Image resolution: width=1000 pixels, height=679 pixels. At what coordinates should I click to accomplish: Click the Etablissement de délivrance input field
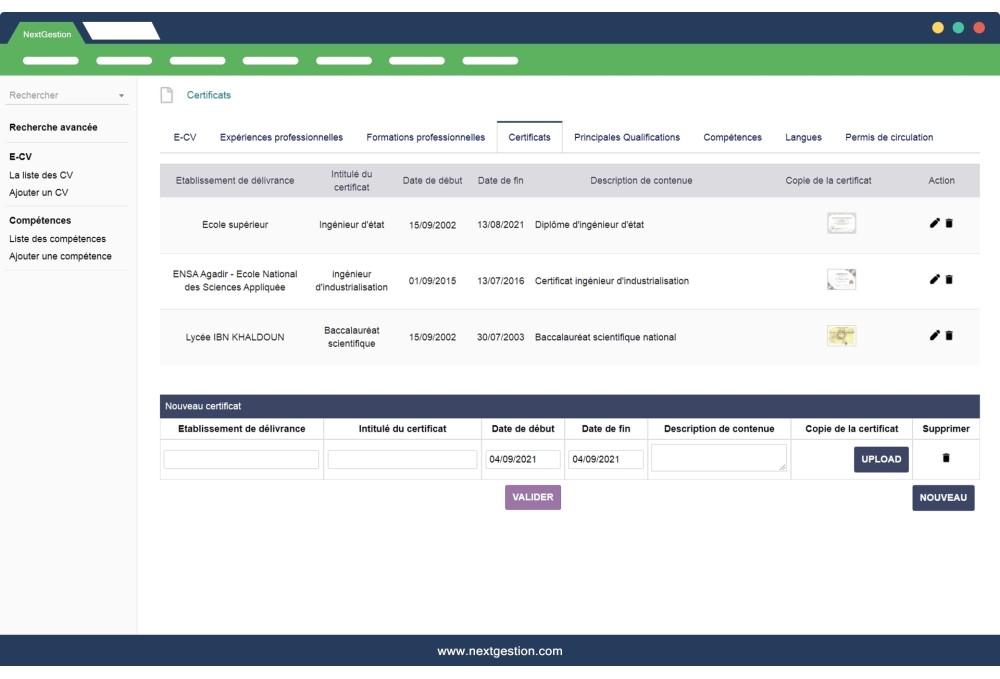pos(240,459)
